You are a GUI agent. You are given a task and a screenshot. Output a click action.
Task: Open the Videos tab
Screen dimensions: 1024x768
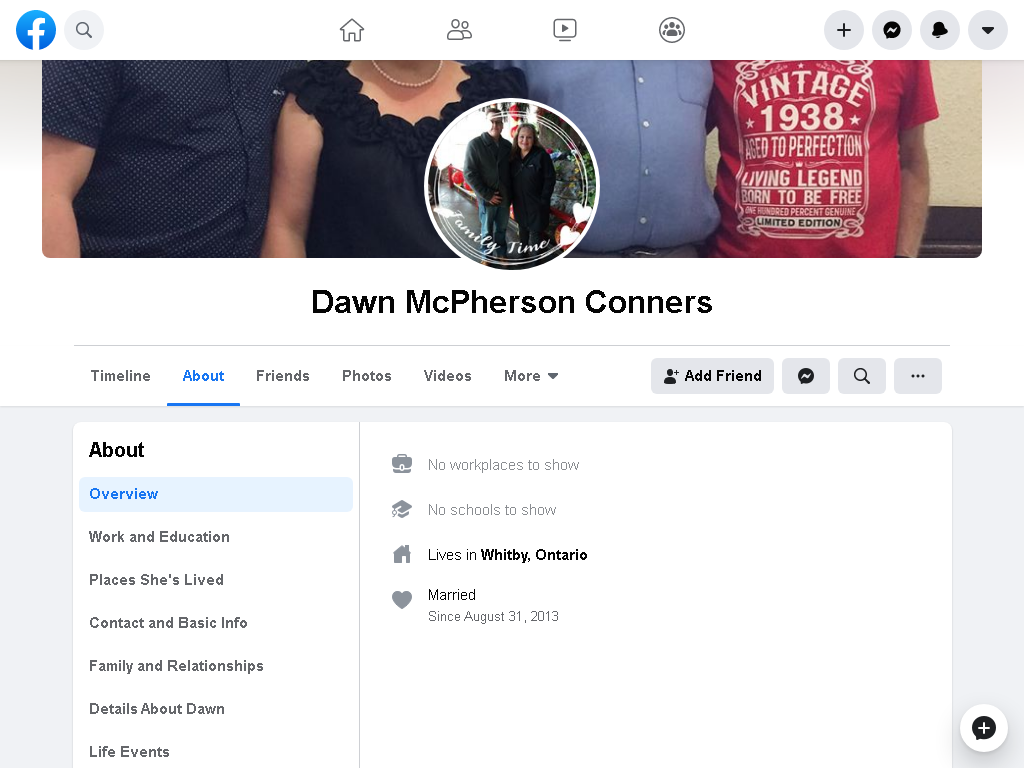tap(447, 376)
